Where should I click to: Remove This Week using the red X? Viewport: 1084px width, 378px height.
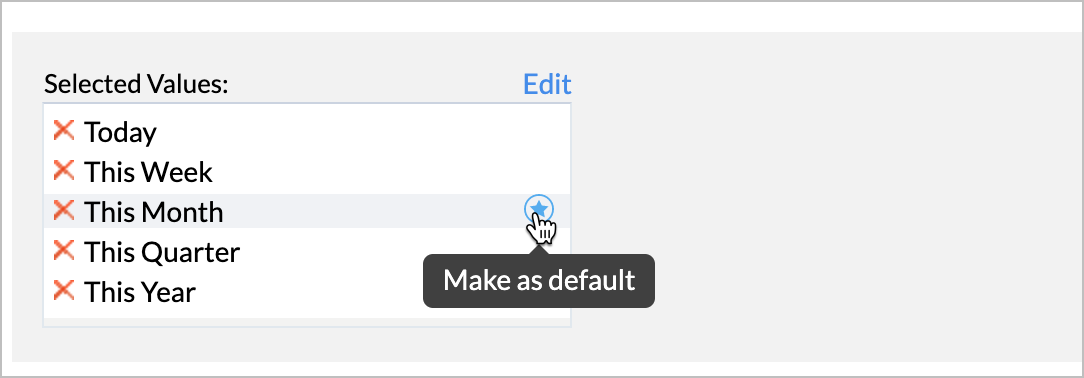(x=64, y=169)
